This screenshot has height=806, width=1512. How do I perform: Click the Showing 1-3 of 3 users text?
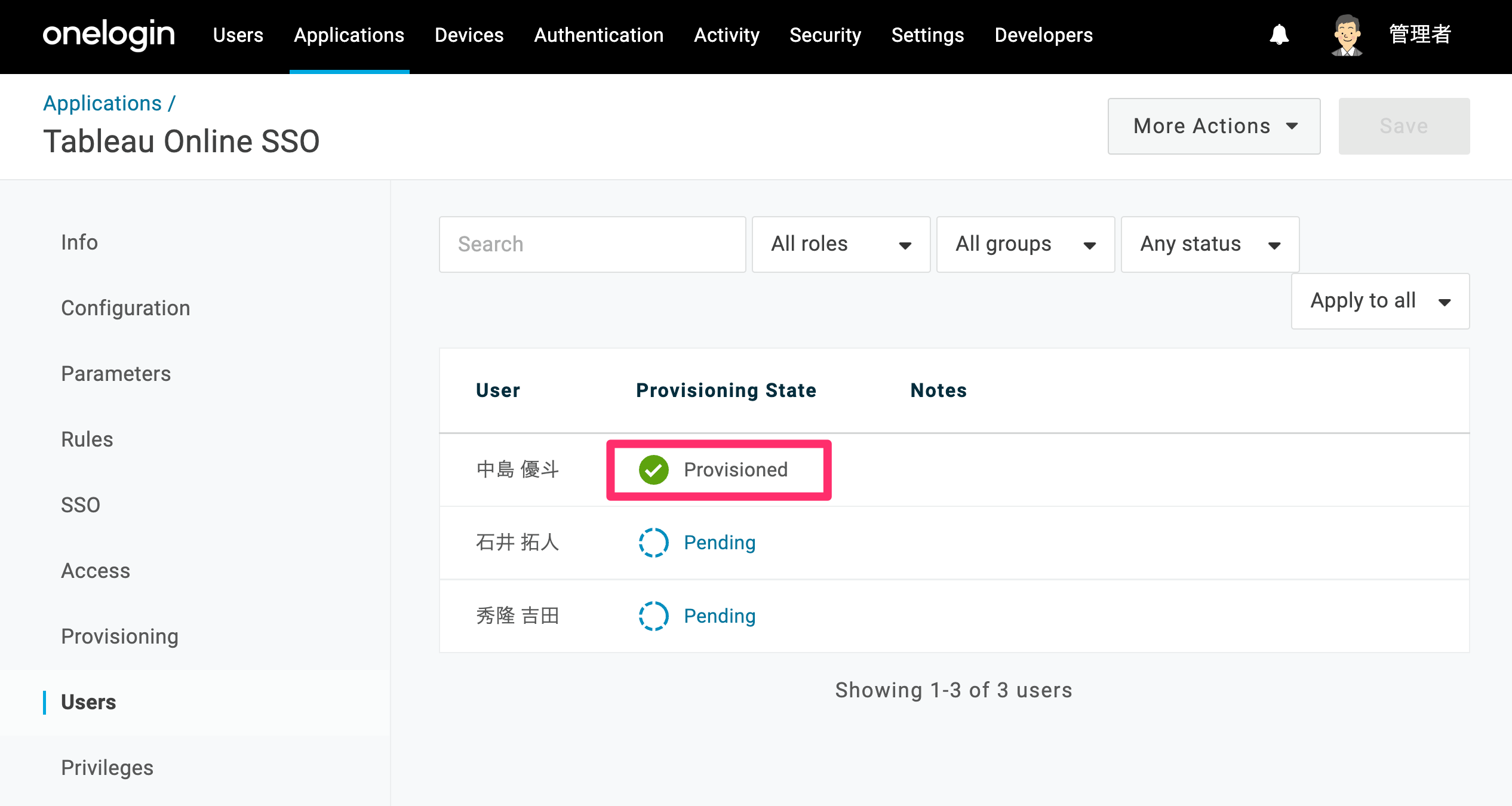click(954, 690)
